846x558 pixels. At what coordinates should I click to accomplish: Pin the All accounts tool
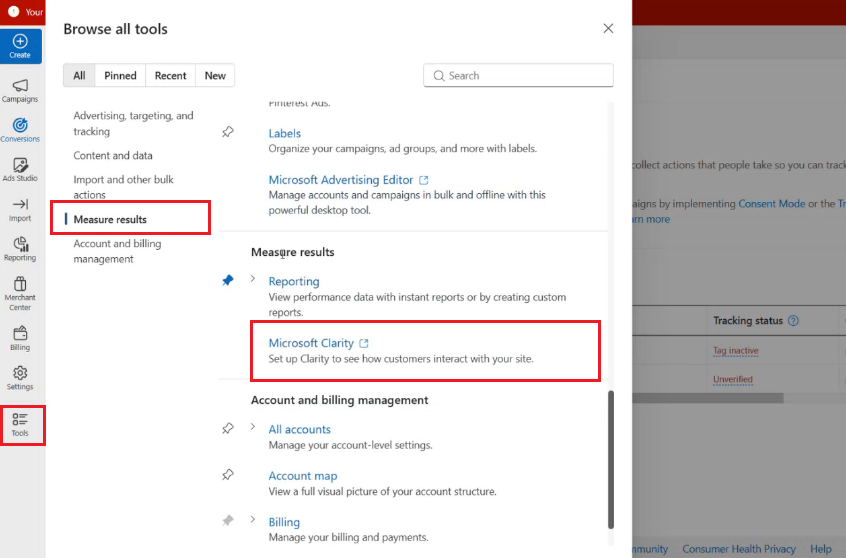(x=228, y=428)
